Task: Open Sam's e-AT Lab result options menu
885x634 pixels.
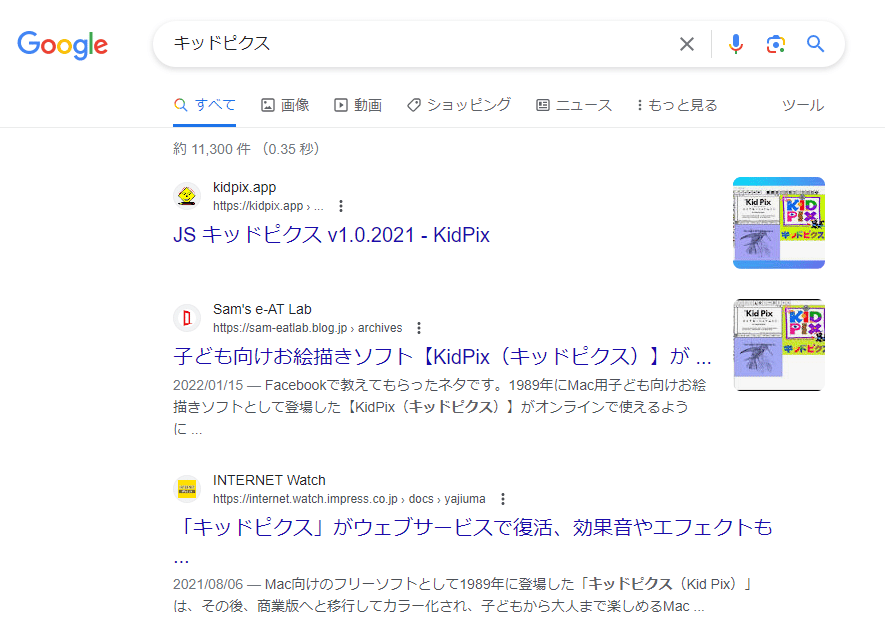Action: point(419,328)
